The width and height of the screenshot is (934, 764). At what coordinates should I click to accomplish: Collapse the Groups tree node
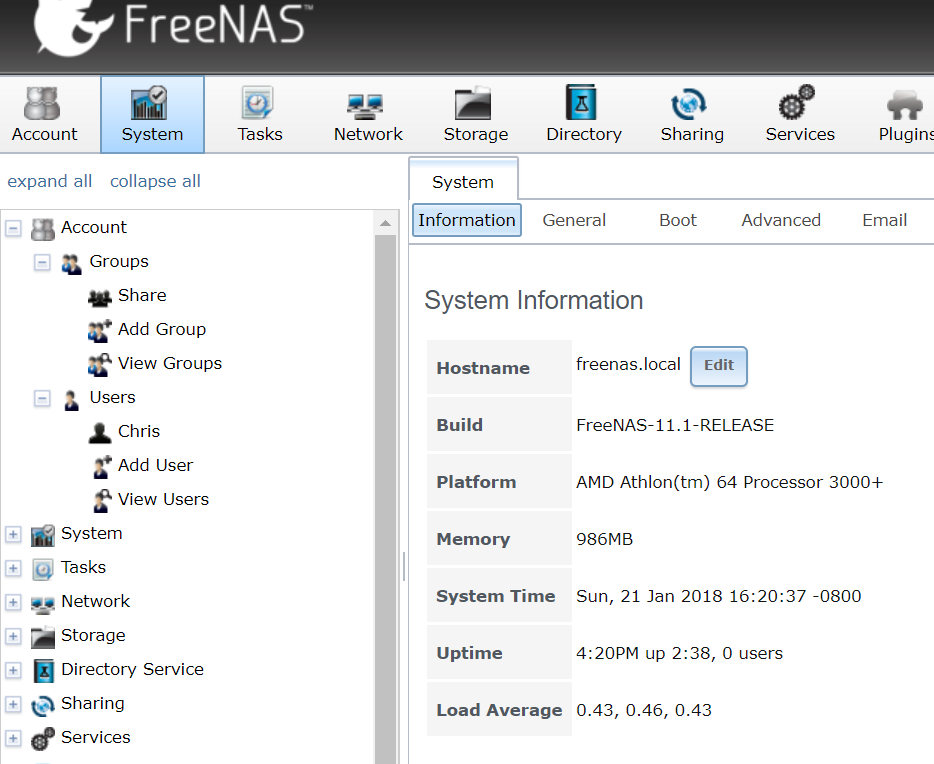42,262
